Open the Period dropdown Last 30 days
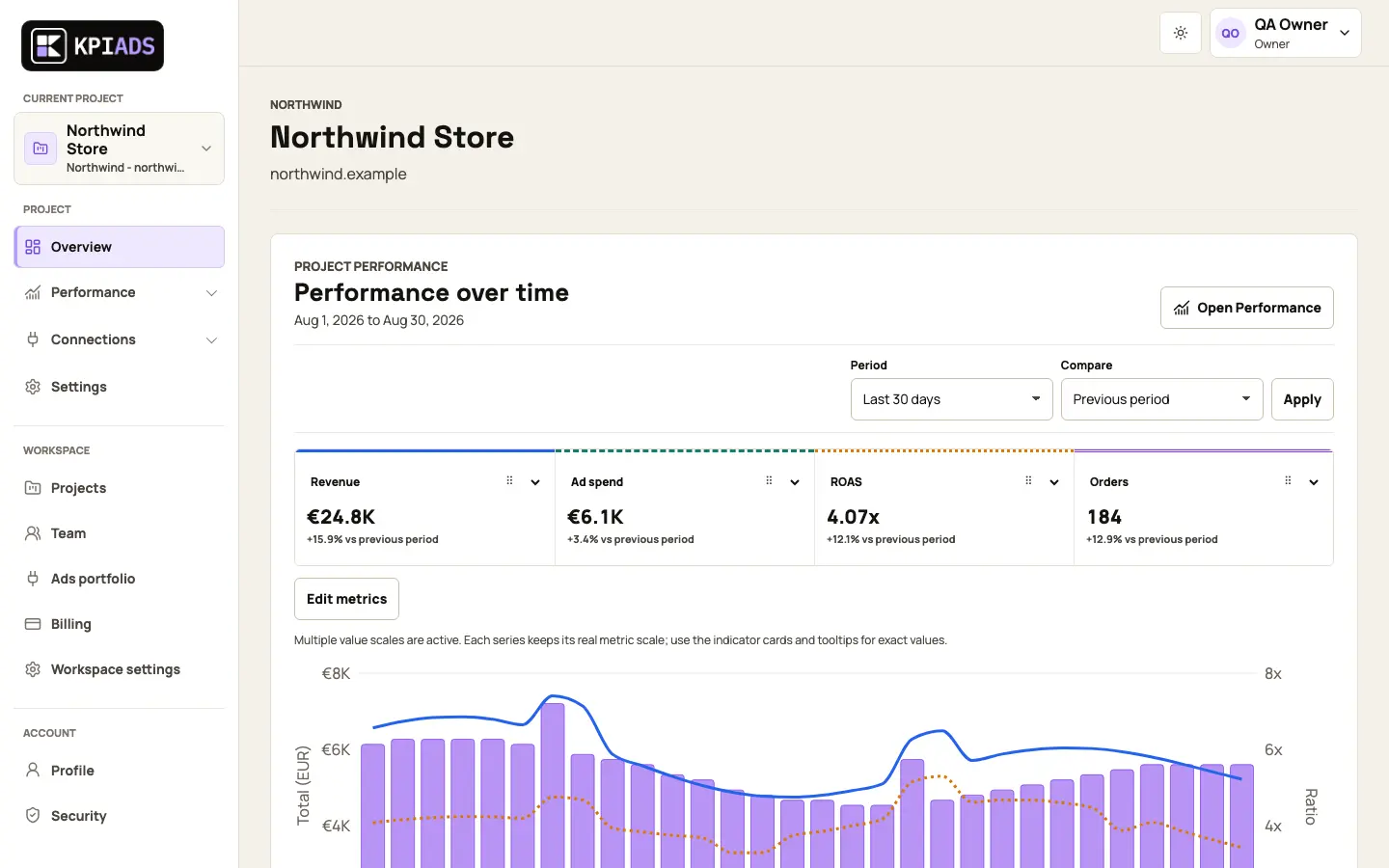Screen dimensions: 1389x868 [x=951, y=399]
